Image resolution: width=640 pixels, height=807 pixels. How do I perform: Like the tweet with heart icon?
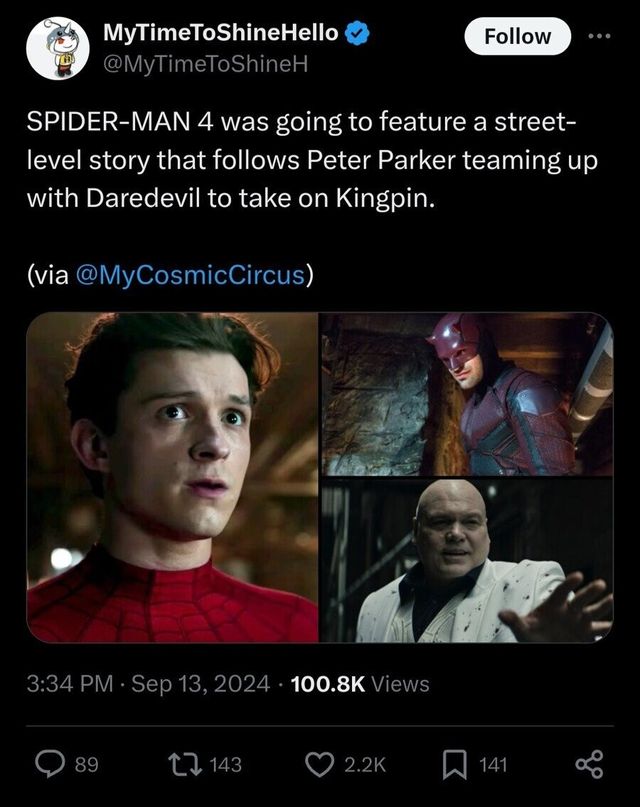(x=319, y=764)
